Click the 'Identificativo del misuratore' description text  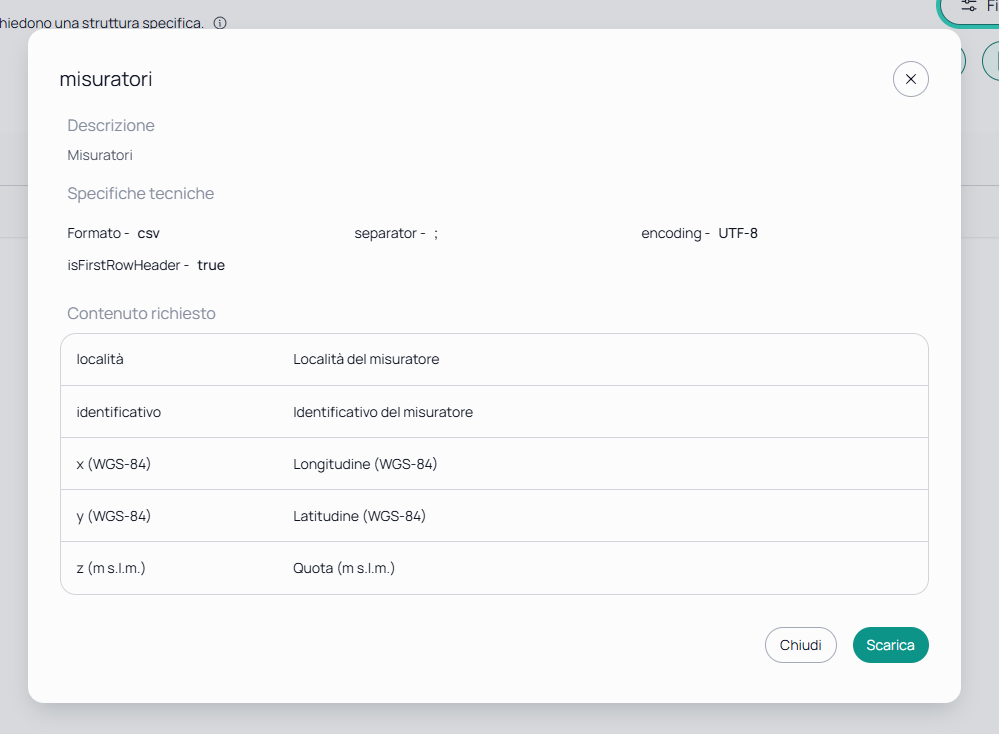tap(383, 412)
